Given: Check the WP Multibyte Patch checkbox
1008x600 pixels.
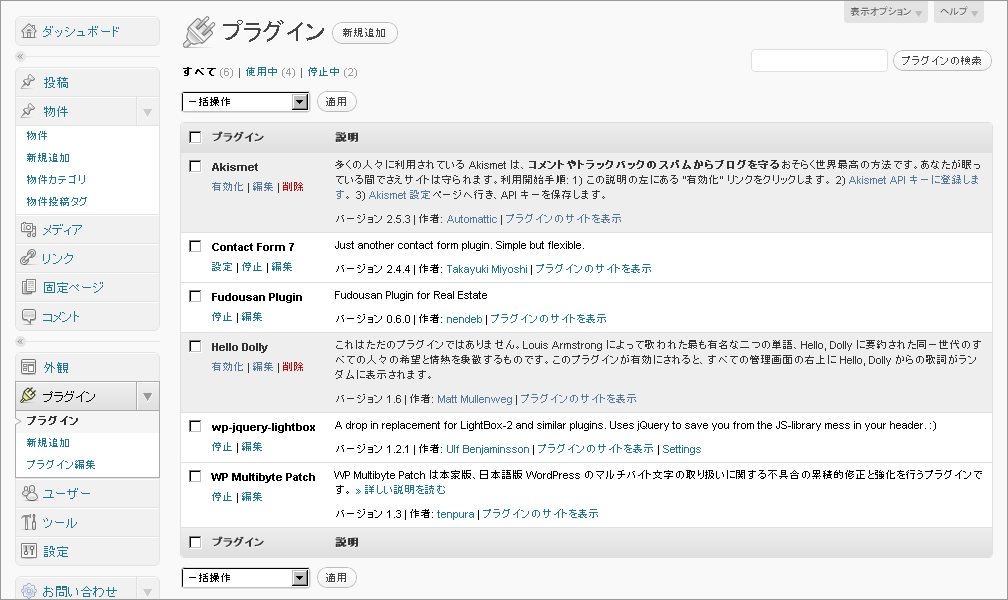Looking at the screenshot, I should pyautogui.click(x=195, y=477).
